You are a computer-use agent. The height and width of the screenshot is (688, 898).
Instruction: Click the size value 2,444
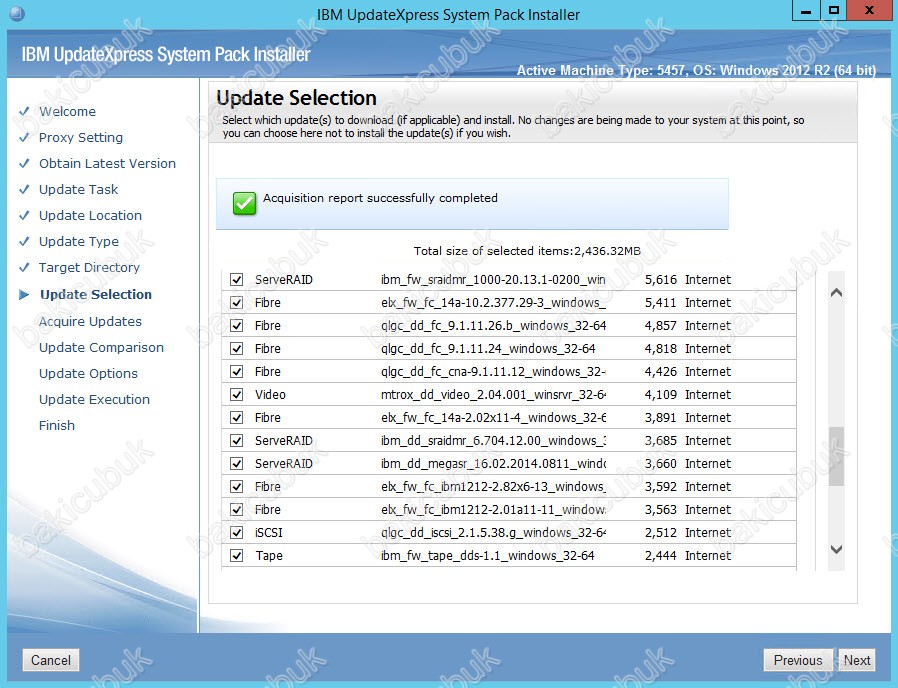point(660,556)
